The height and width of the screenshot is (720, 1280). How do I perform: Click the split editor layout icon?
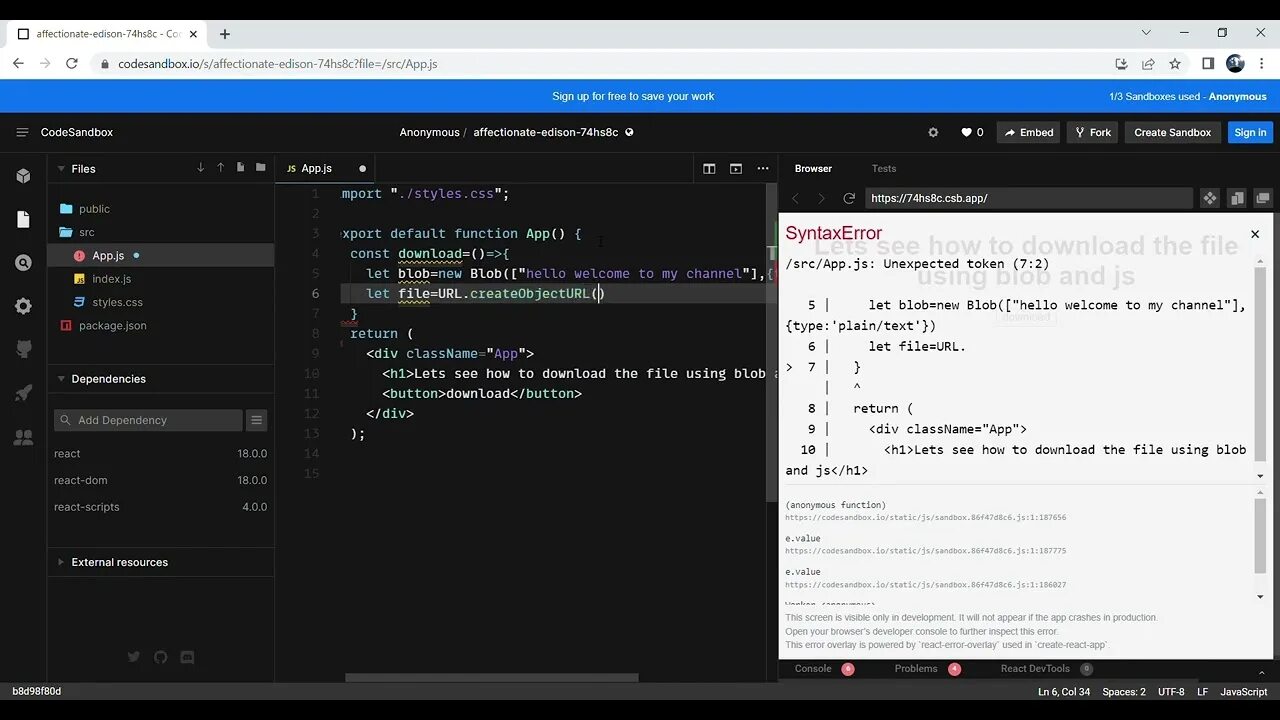click(709, 169)
